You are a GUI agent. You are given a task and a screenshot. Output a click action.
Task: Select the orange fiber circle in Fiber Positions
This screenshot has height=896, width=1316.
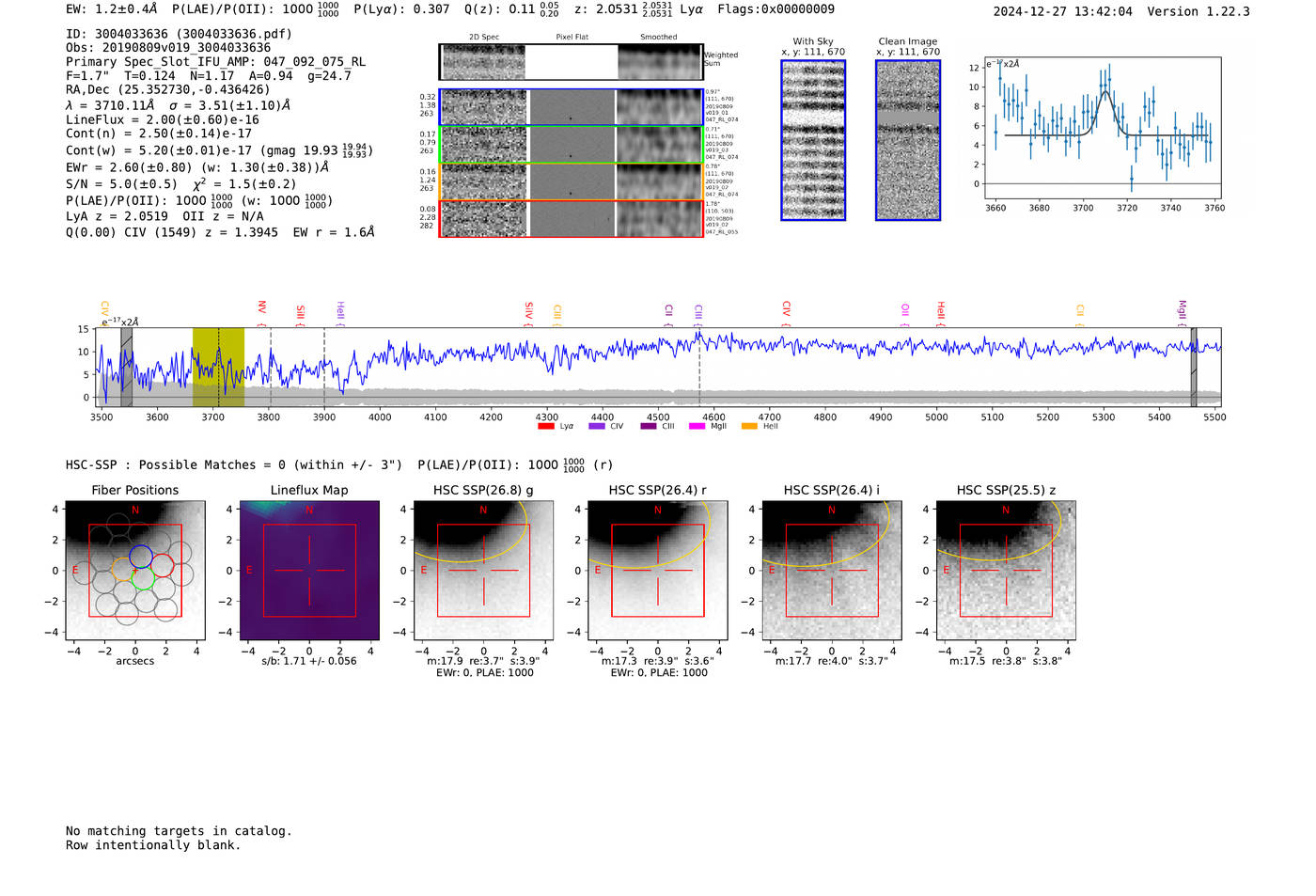point(123,570)
